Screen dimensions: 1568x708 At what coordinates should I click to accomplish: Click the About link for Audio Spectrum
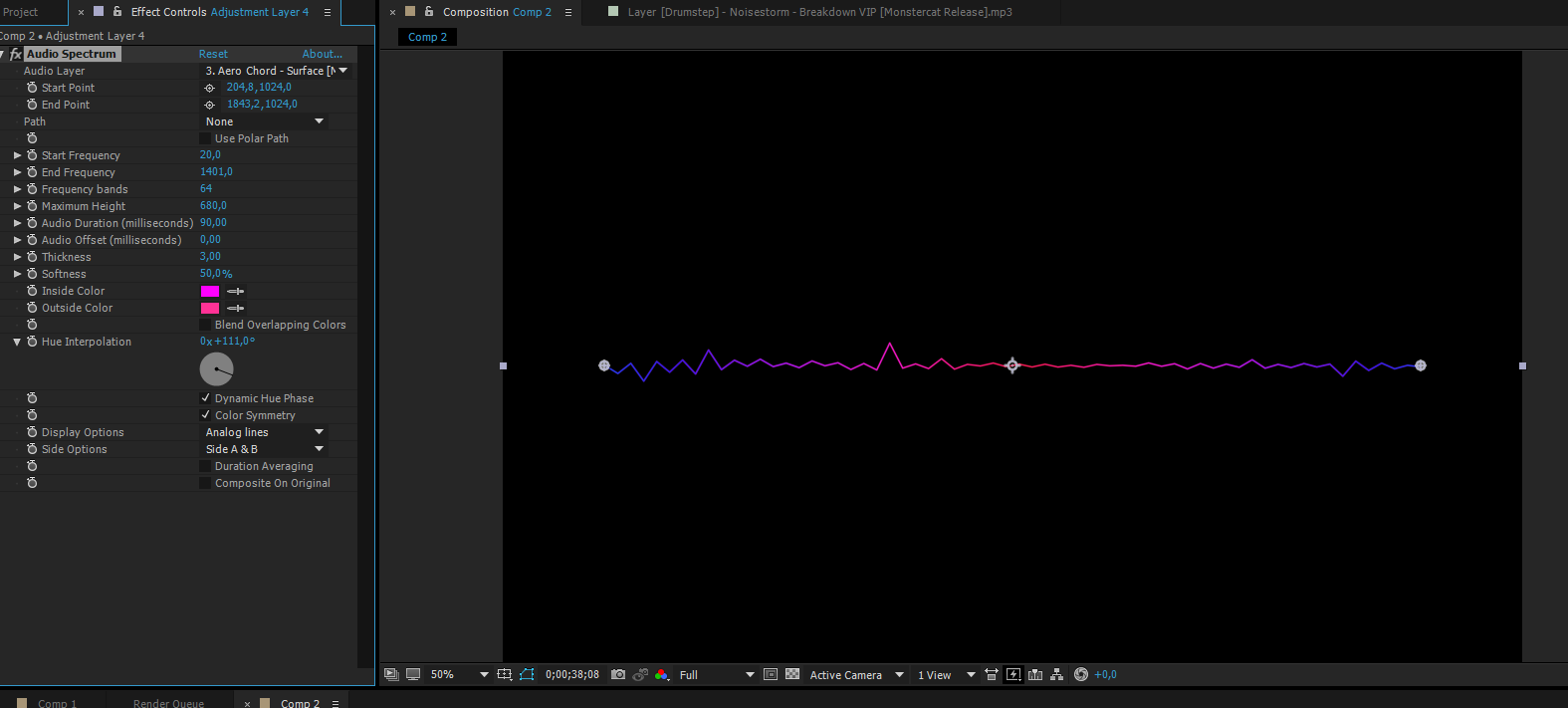point(322,54)
